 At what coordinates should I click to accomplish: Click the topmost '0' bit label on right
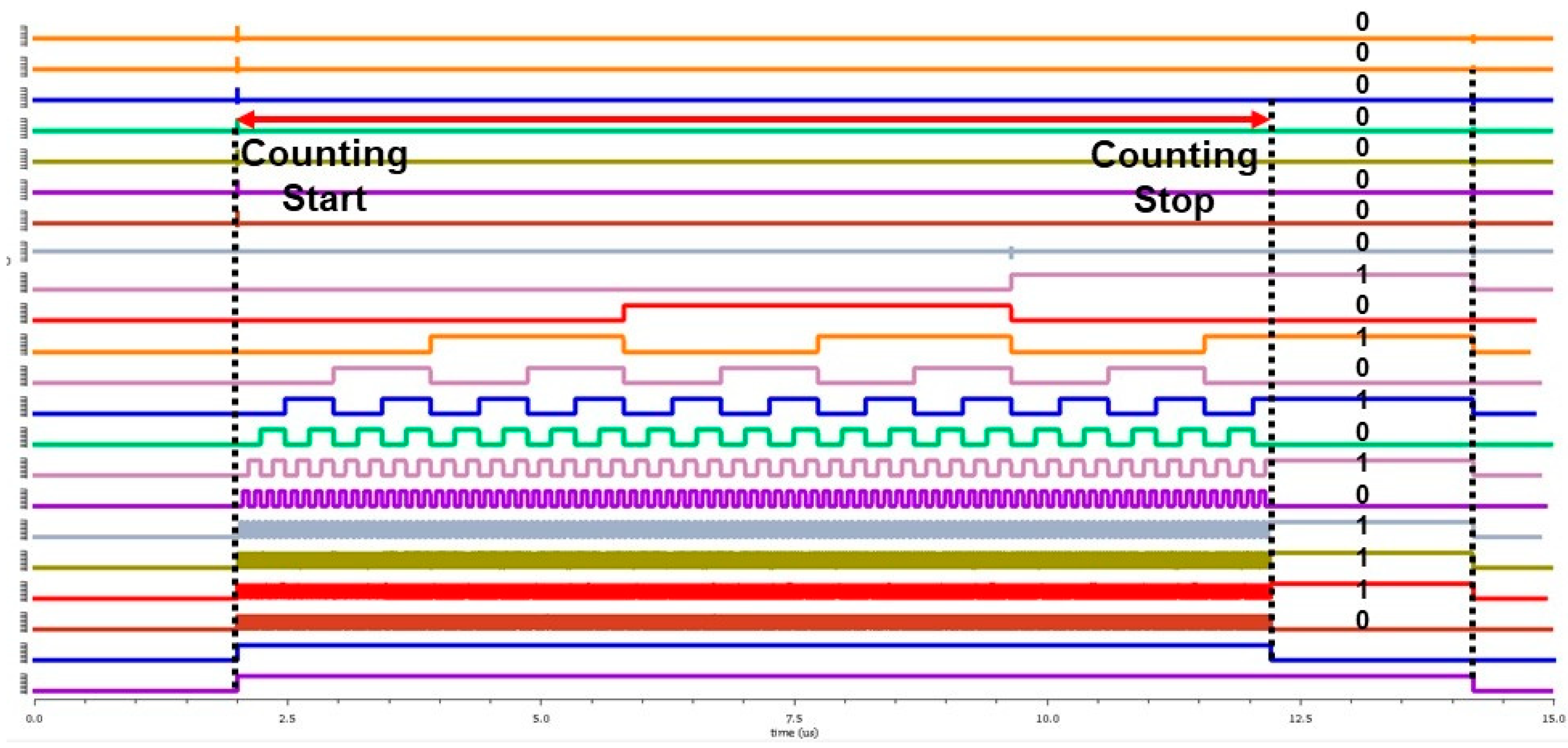click(x=1362, y=22)
